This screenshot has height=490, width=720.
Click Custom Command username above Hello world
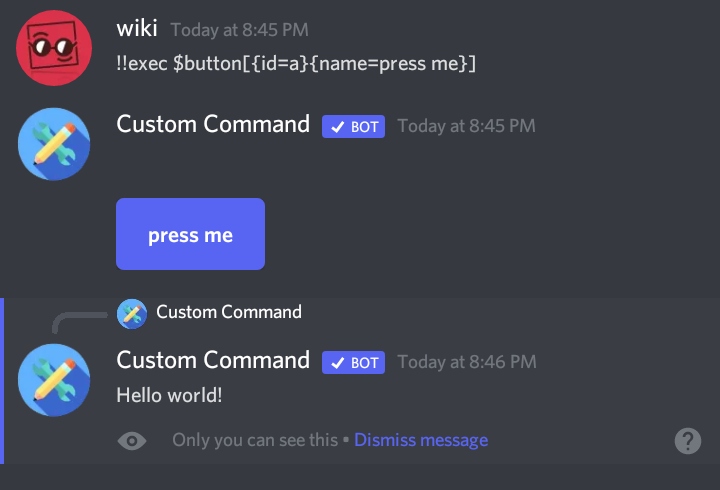tap(213, 360)
